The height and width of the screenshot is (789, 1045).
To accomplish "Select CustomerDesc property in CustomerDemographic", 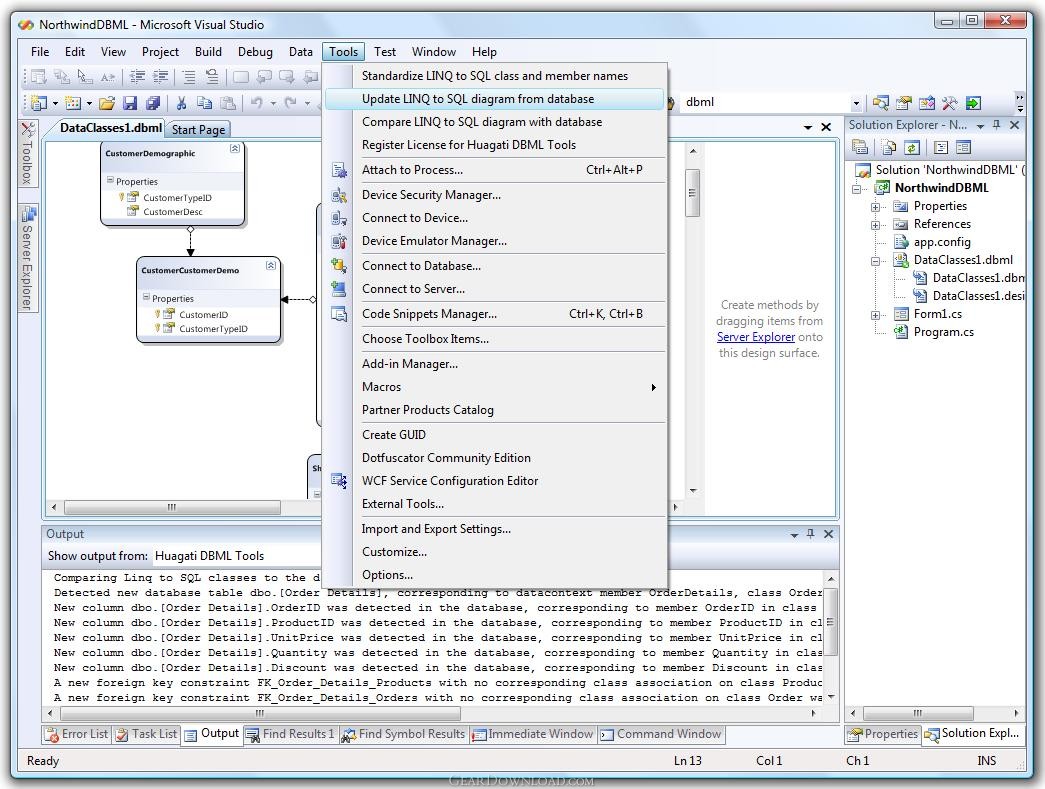I will tap(173, 212).
